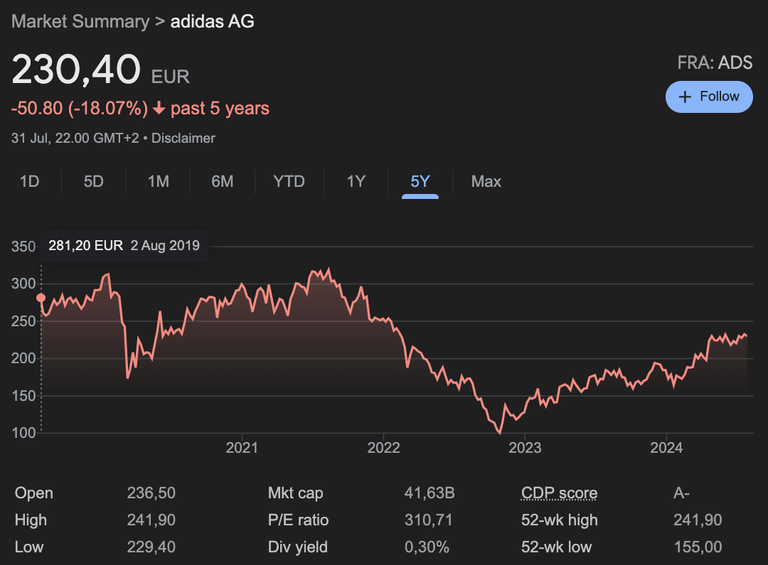
Task: View the 1Y price history tab
Action: pos(356,181)
